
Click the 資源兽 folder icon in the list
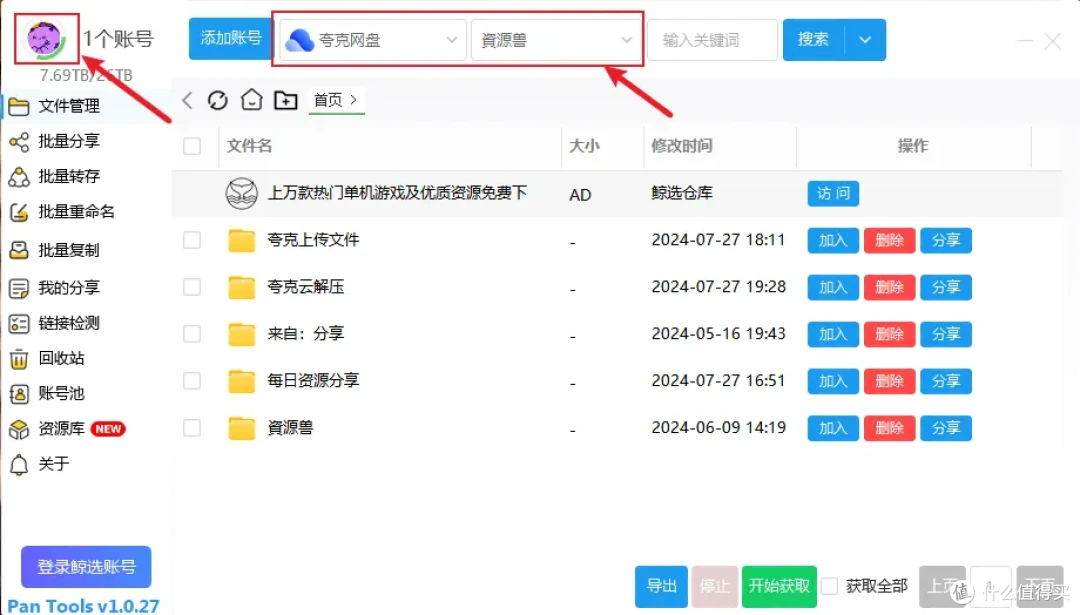(242, 428)
